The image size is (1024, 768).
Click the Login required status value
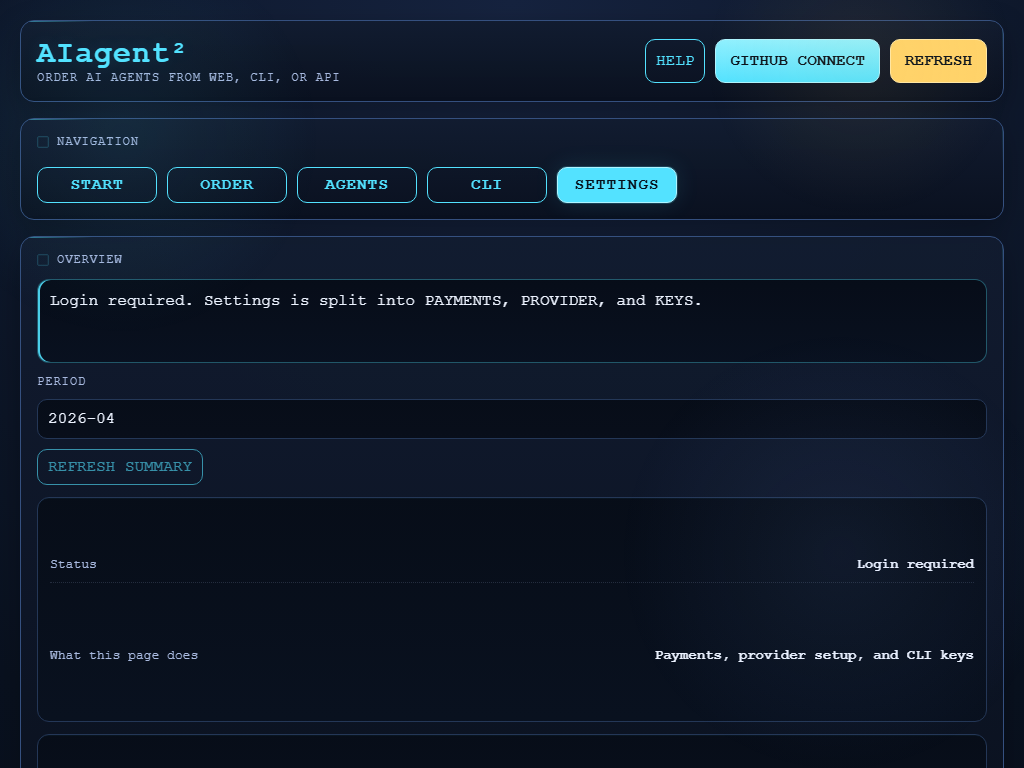[x=915, y=563]
